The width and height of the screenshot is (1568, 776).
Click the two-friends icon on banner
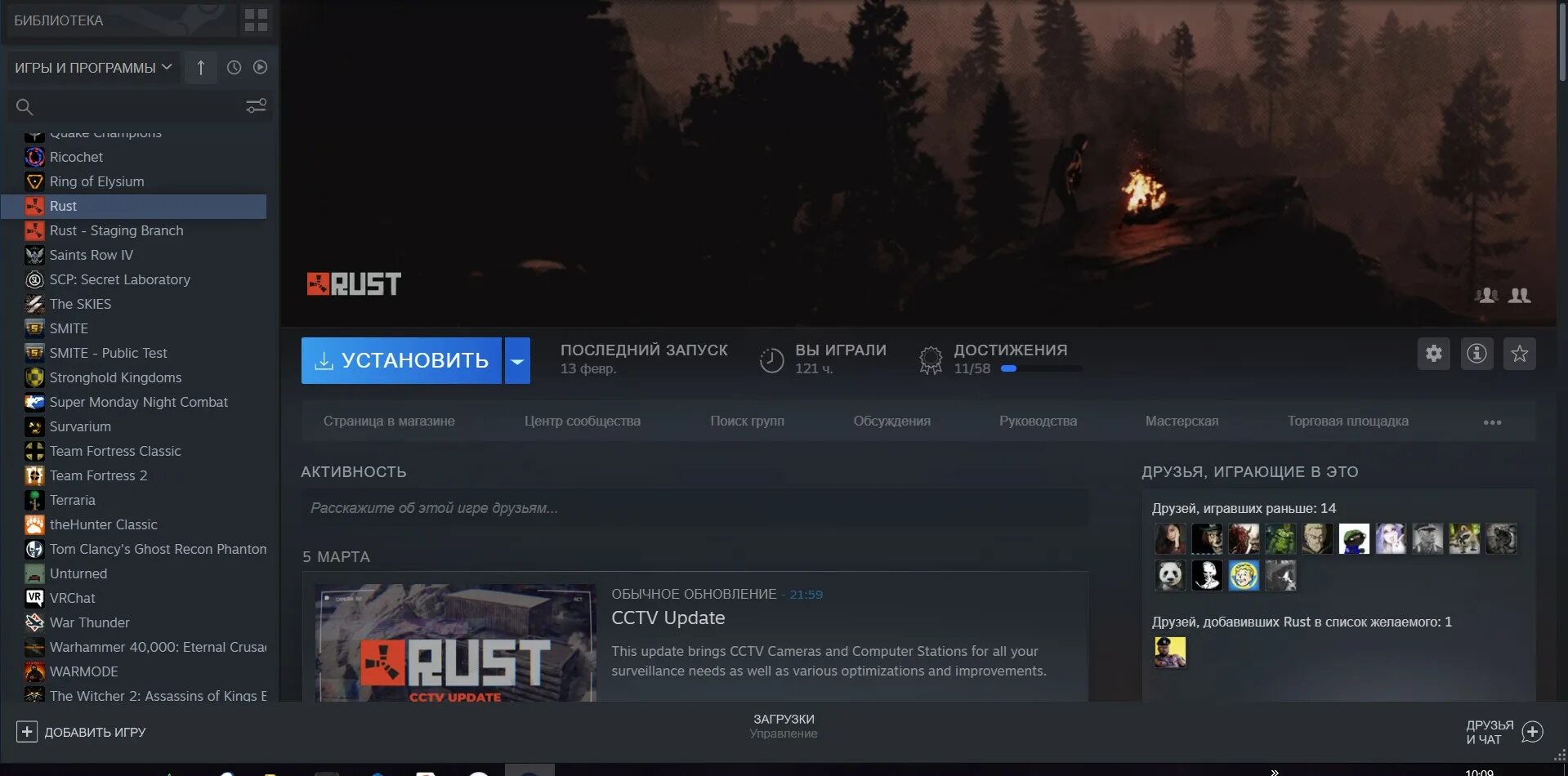click(x=1520, y=296)
